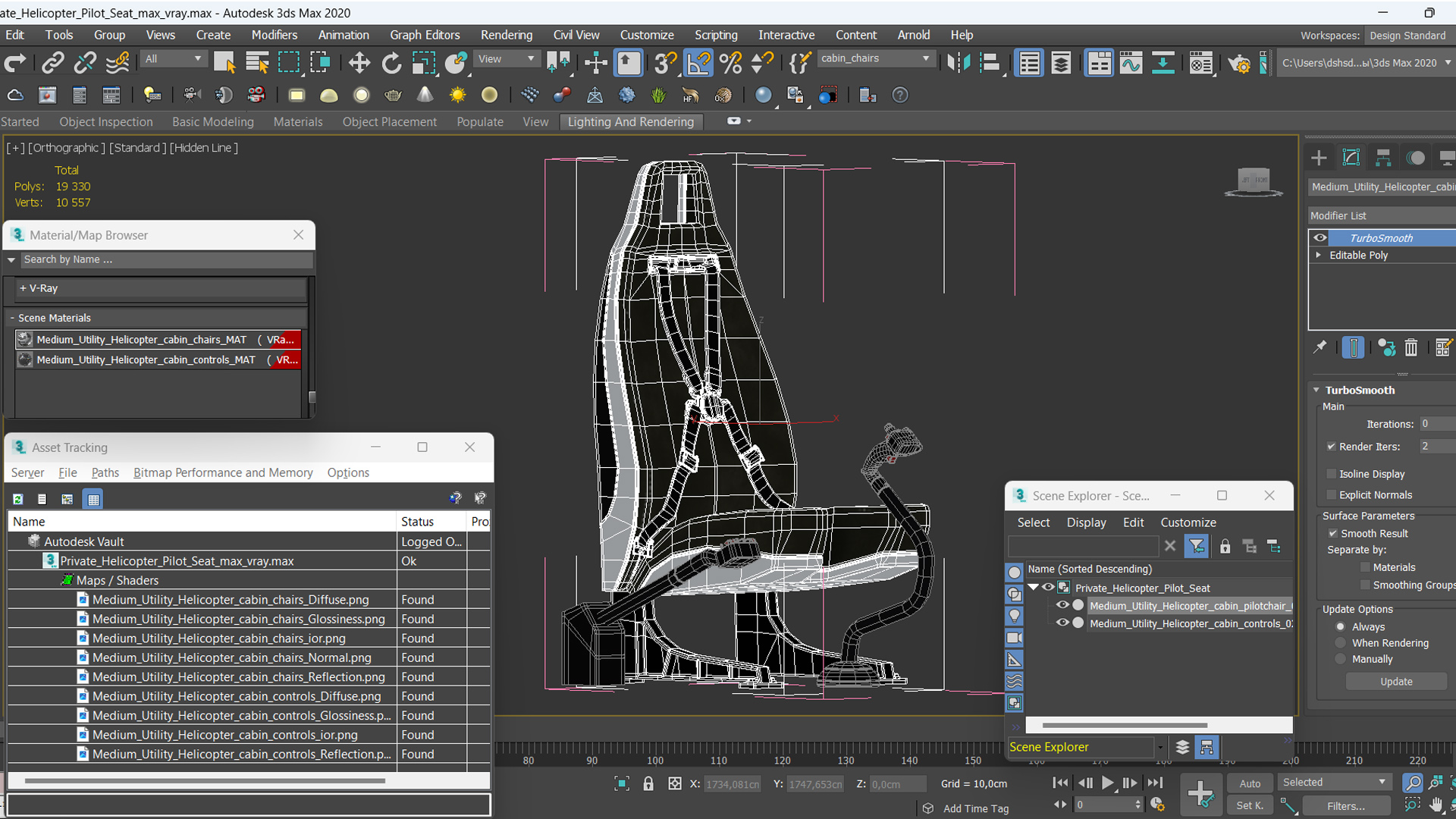The width and height of the screenshot is (1456, 819).
Task: Switch to the Modify command panel
Action: 1351,158
